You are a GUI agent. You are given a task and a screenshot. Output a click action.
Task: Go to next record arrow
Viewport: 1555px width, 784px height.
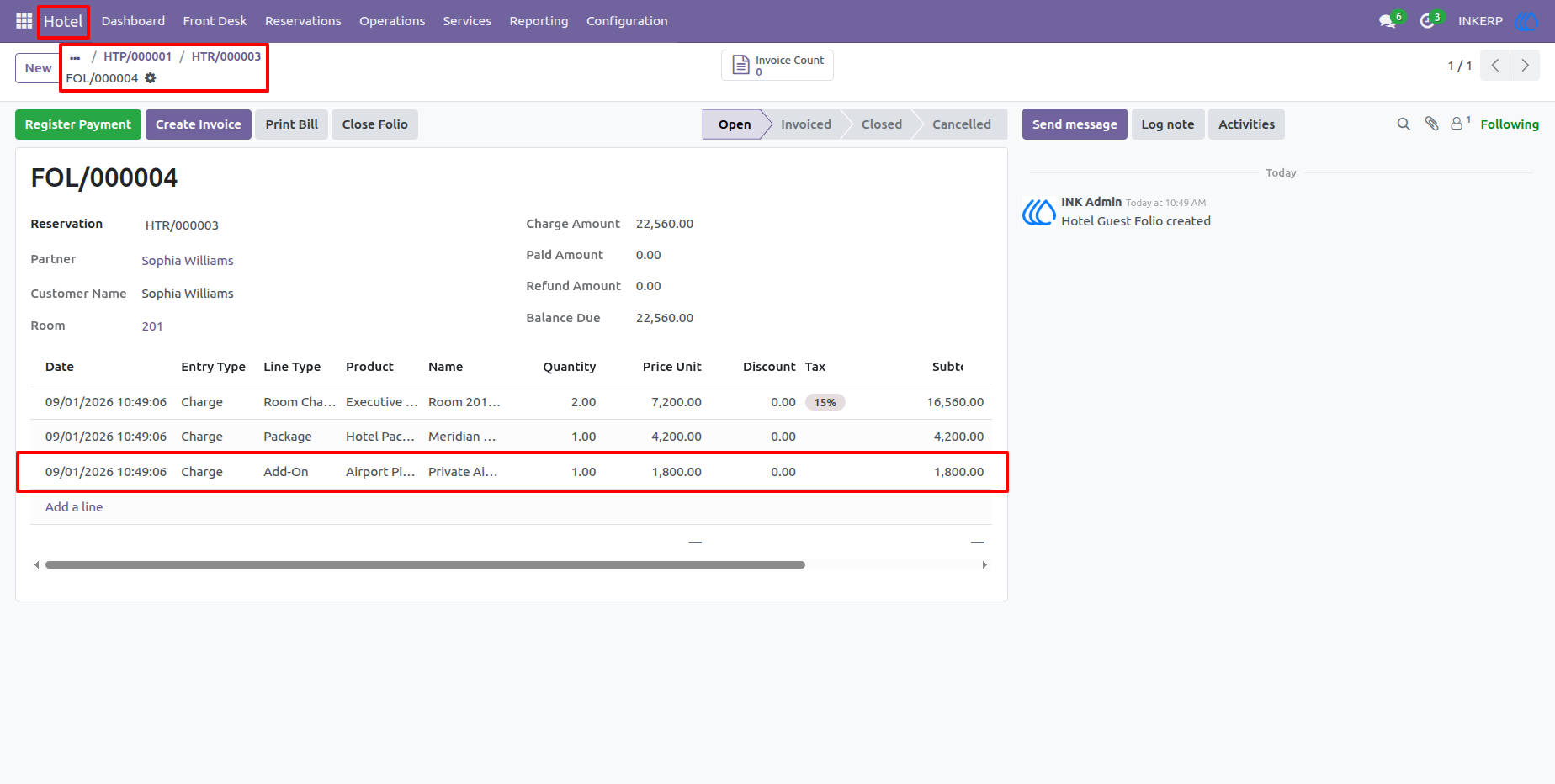1525,65
